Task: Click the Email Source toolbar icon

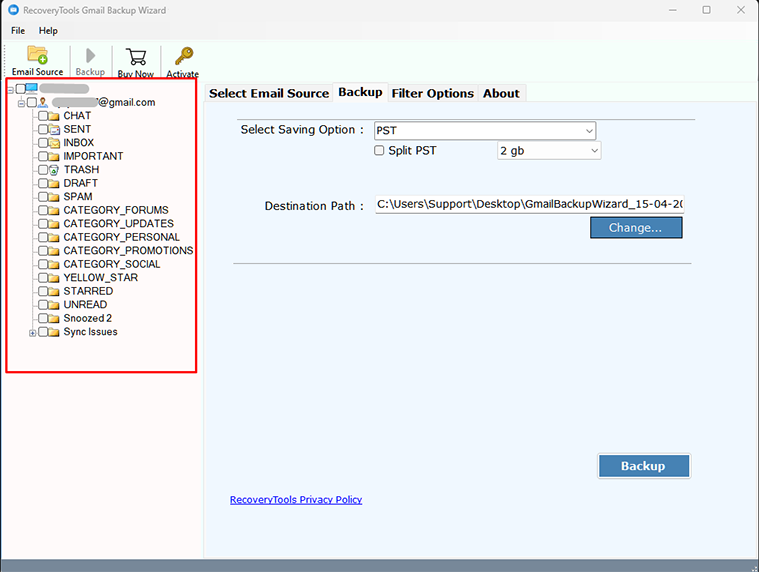Action: [x=37, y=55]
